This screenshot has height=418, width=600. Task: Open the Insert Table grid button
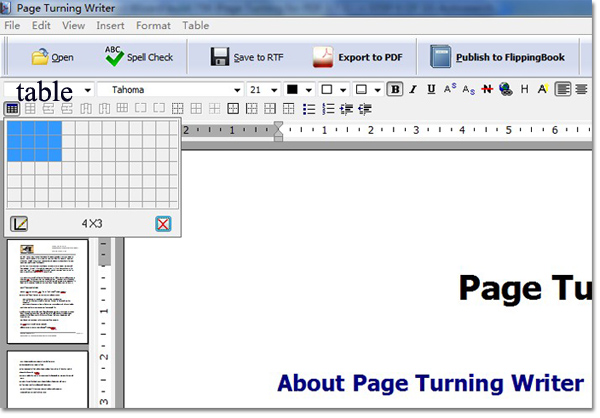click(12, 109)
